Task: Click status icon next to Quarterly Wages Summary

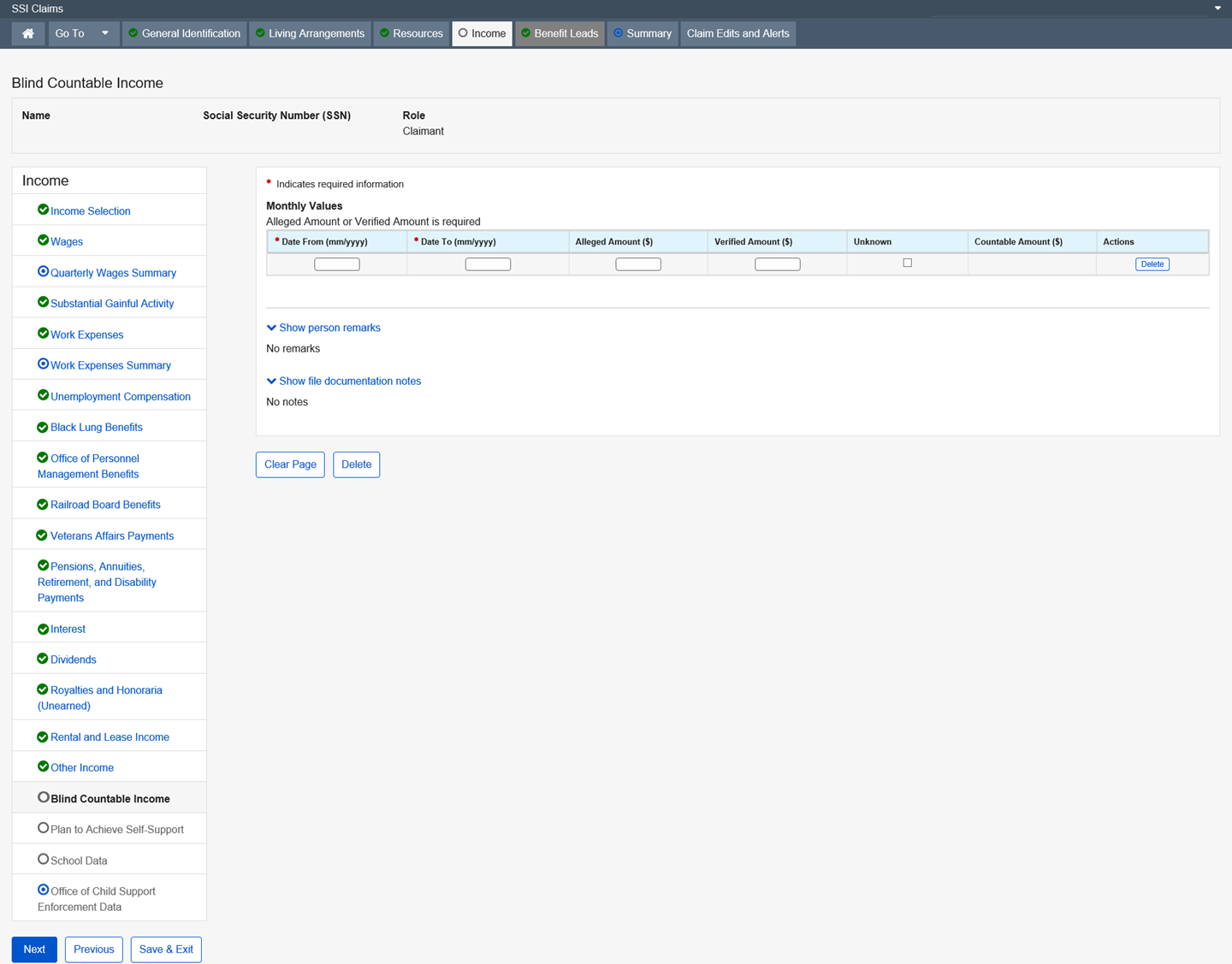Action: pyautogui.click(x=43, y=271)
